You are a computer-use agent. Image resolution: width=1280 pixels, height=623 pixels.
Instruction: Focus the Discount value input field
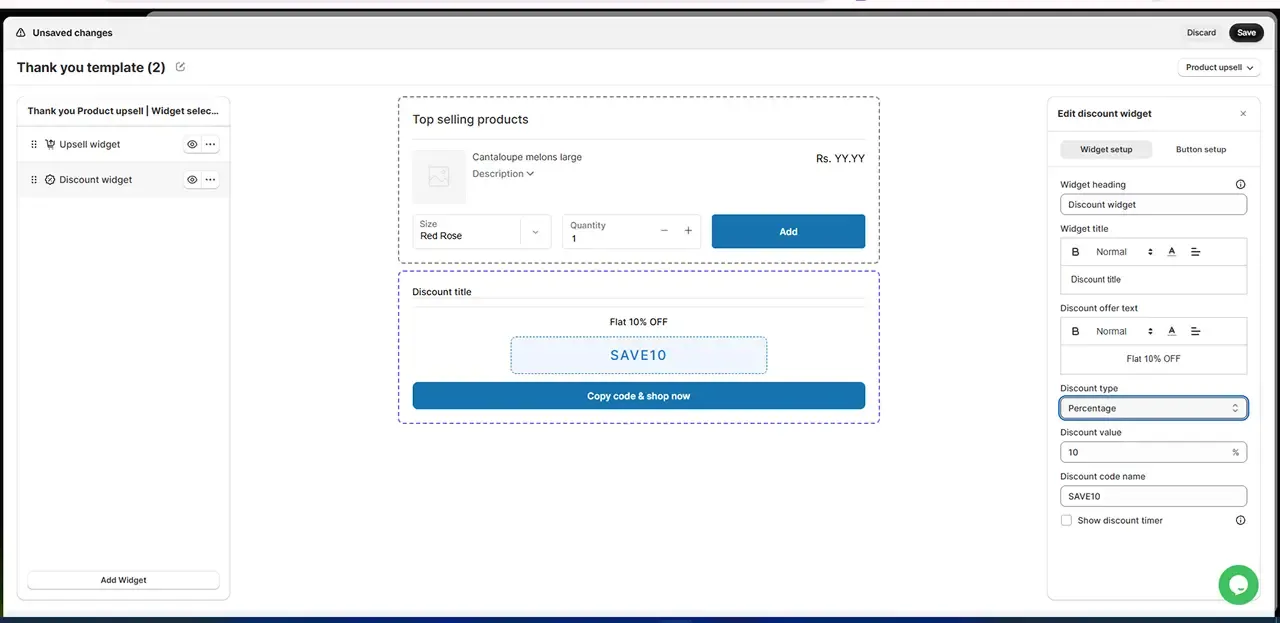click(1153, 453)
